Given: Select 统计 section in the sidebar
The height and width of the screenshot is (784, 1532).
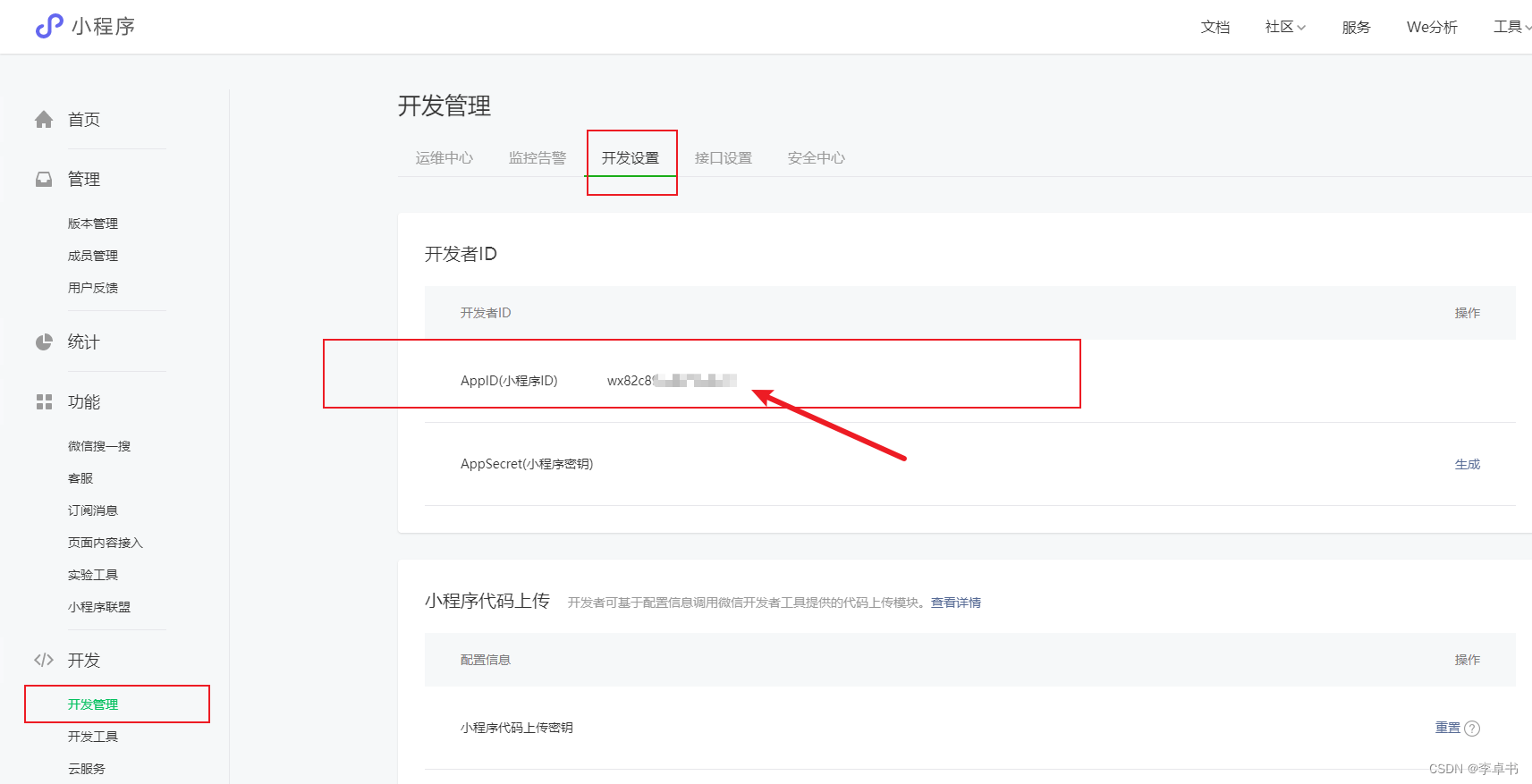Looking at the screenshot, I should point(84,342).
